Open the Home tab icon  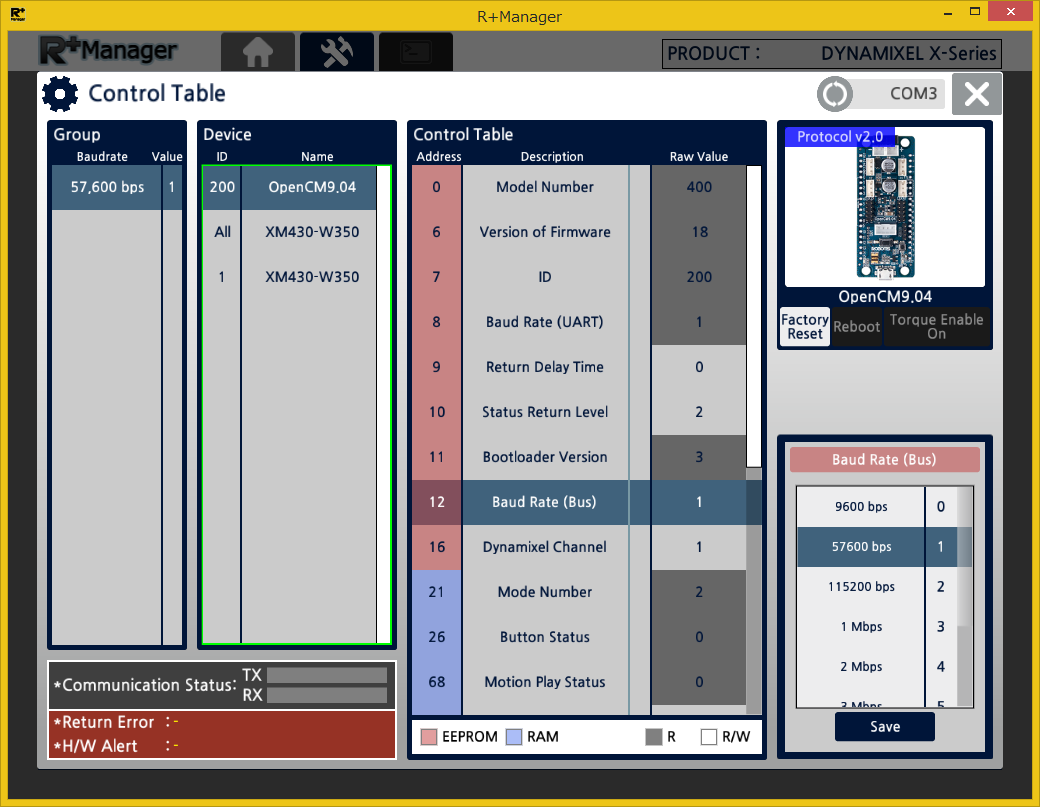257,52
